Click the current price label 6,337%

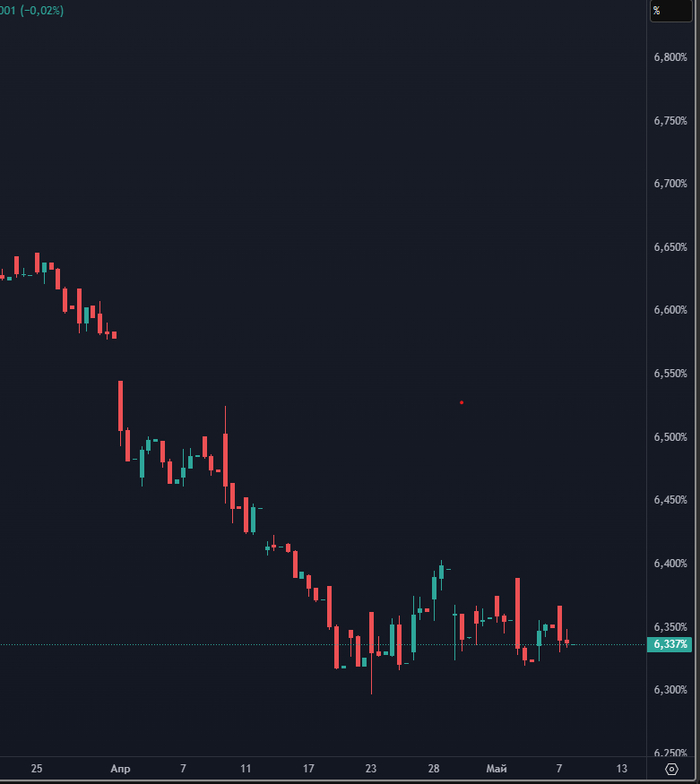coord(671,645)
